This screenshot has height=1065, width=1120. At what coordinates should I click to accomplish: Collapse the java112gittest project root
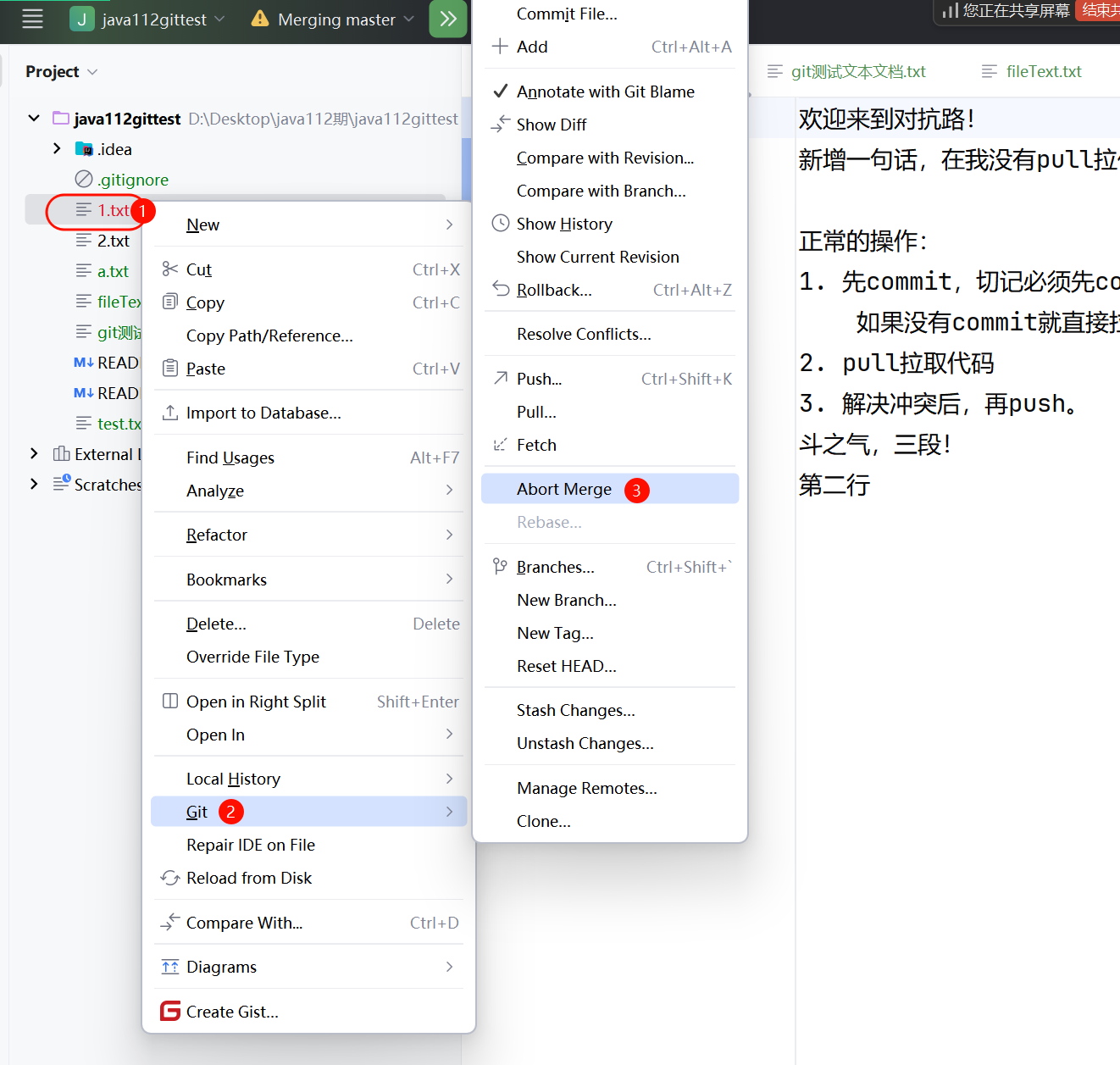(34, 119)
